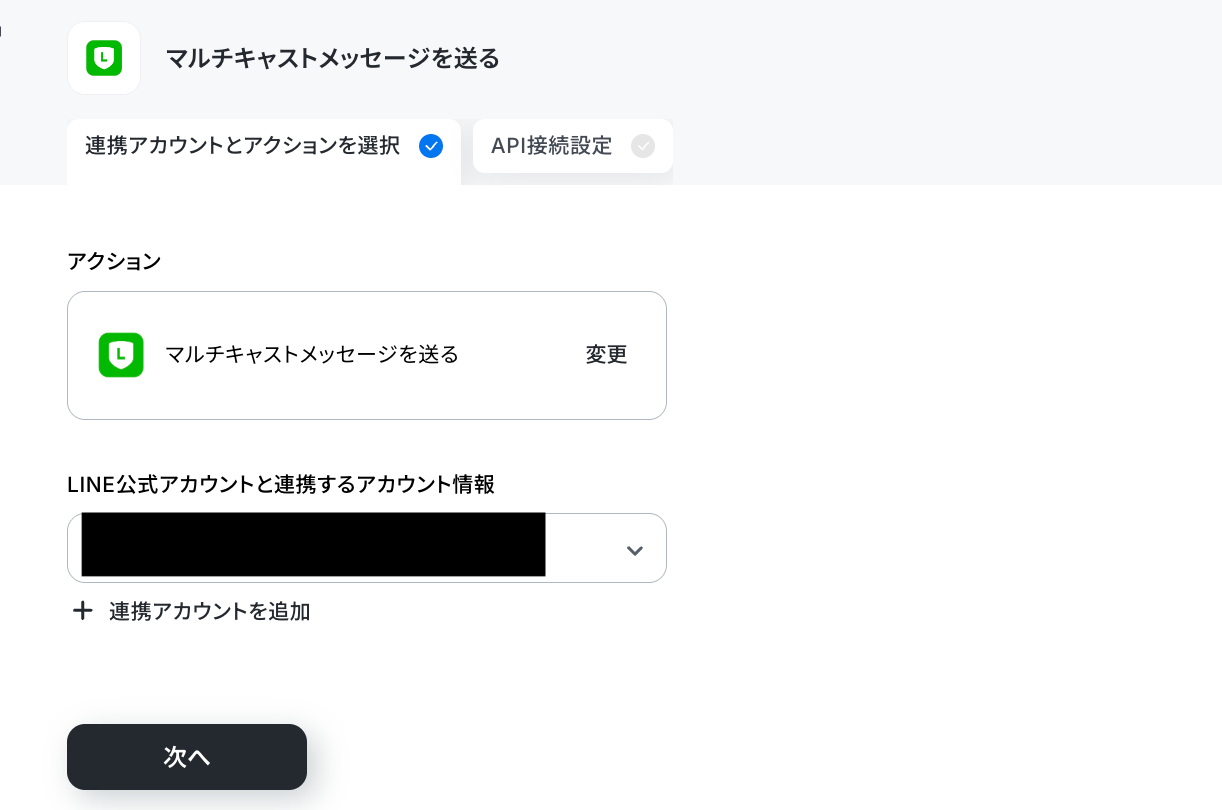Add an account via 連携アカウントを追加 link
This screenshot has height=810, width=1222.
tap(210, 611)
